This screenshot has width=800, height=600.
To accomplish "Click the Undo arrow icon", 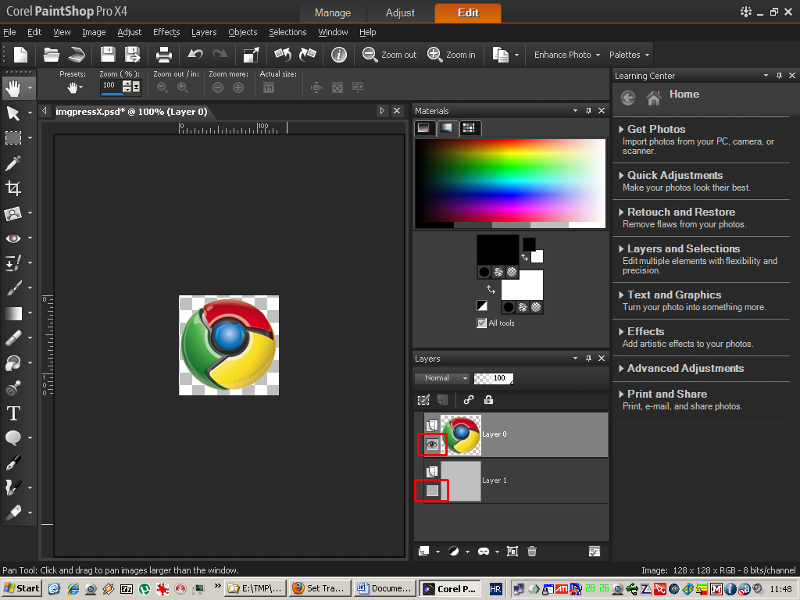I will (x=195, y=54).
